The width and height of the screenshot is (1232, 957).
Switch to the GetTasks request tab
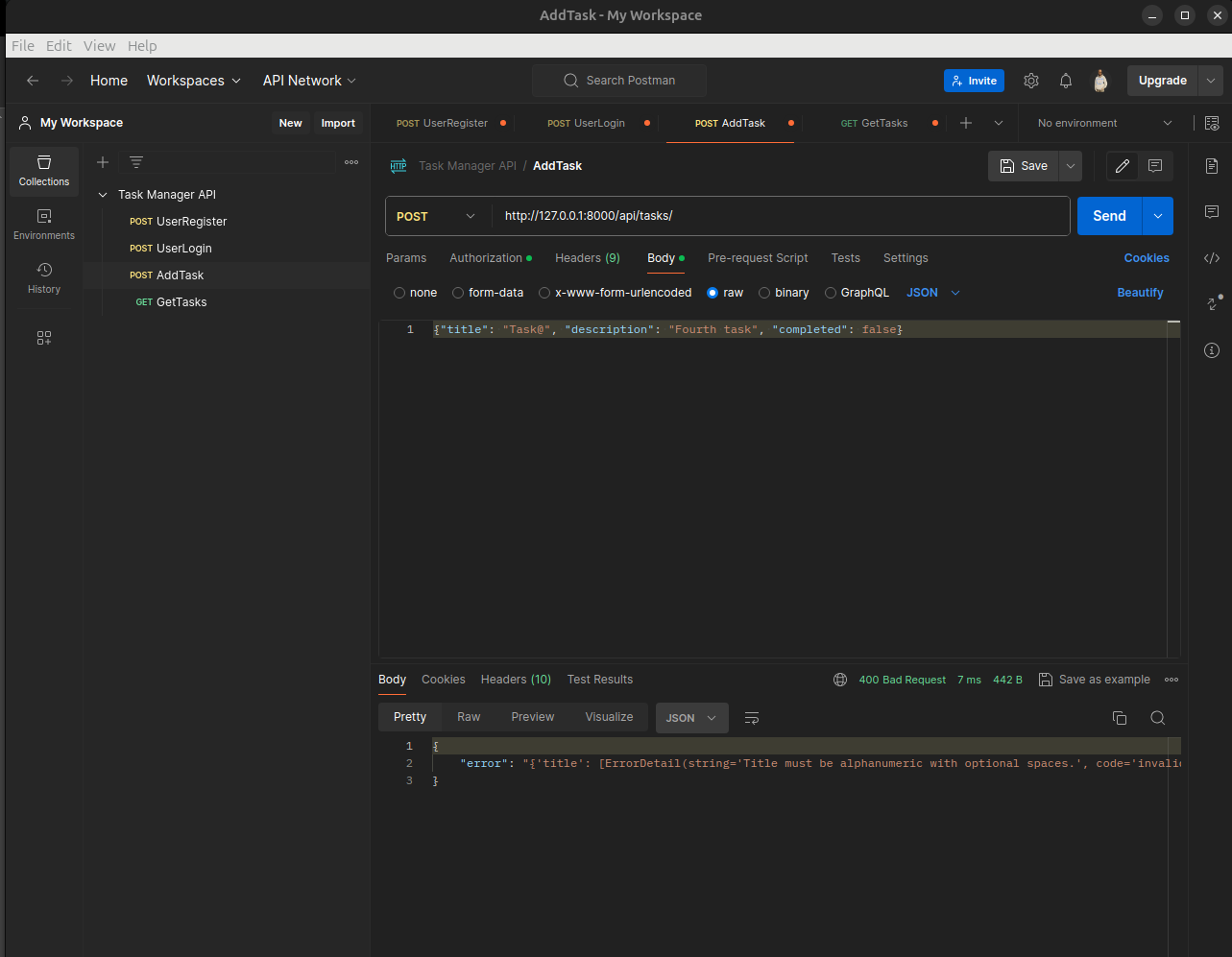pos(875,123)
